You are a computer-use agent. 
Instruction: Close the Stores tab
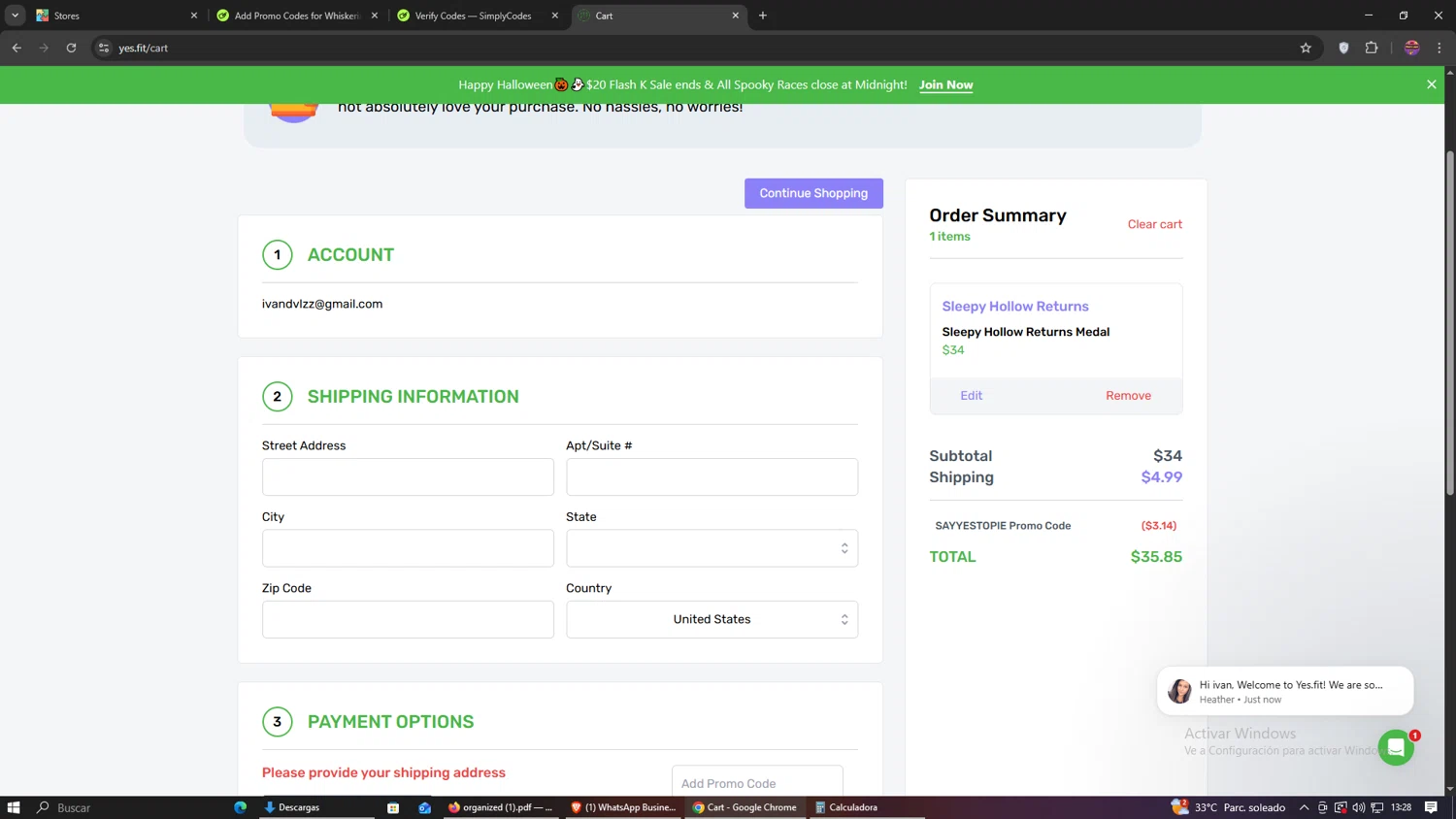click(193, 16)
